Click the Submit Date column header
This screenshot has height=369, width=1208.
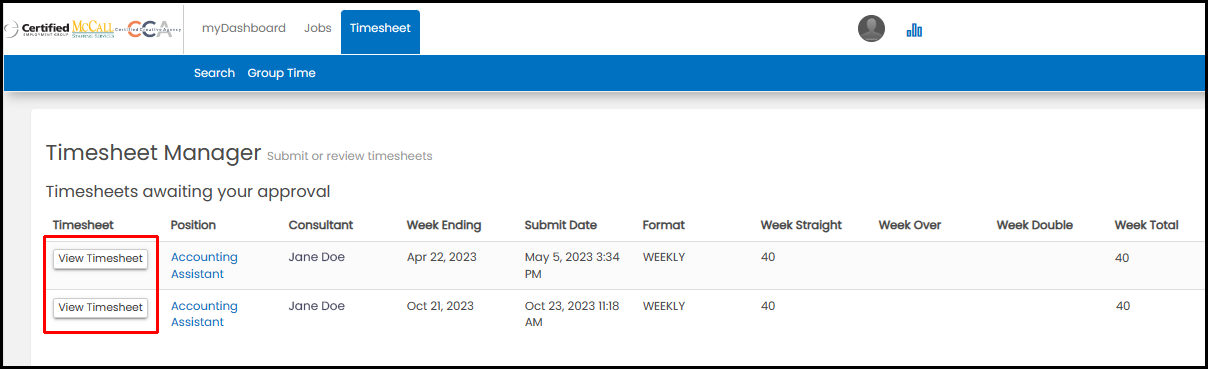[560, 225]
